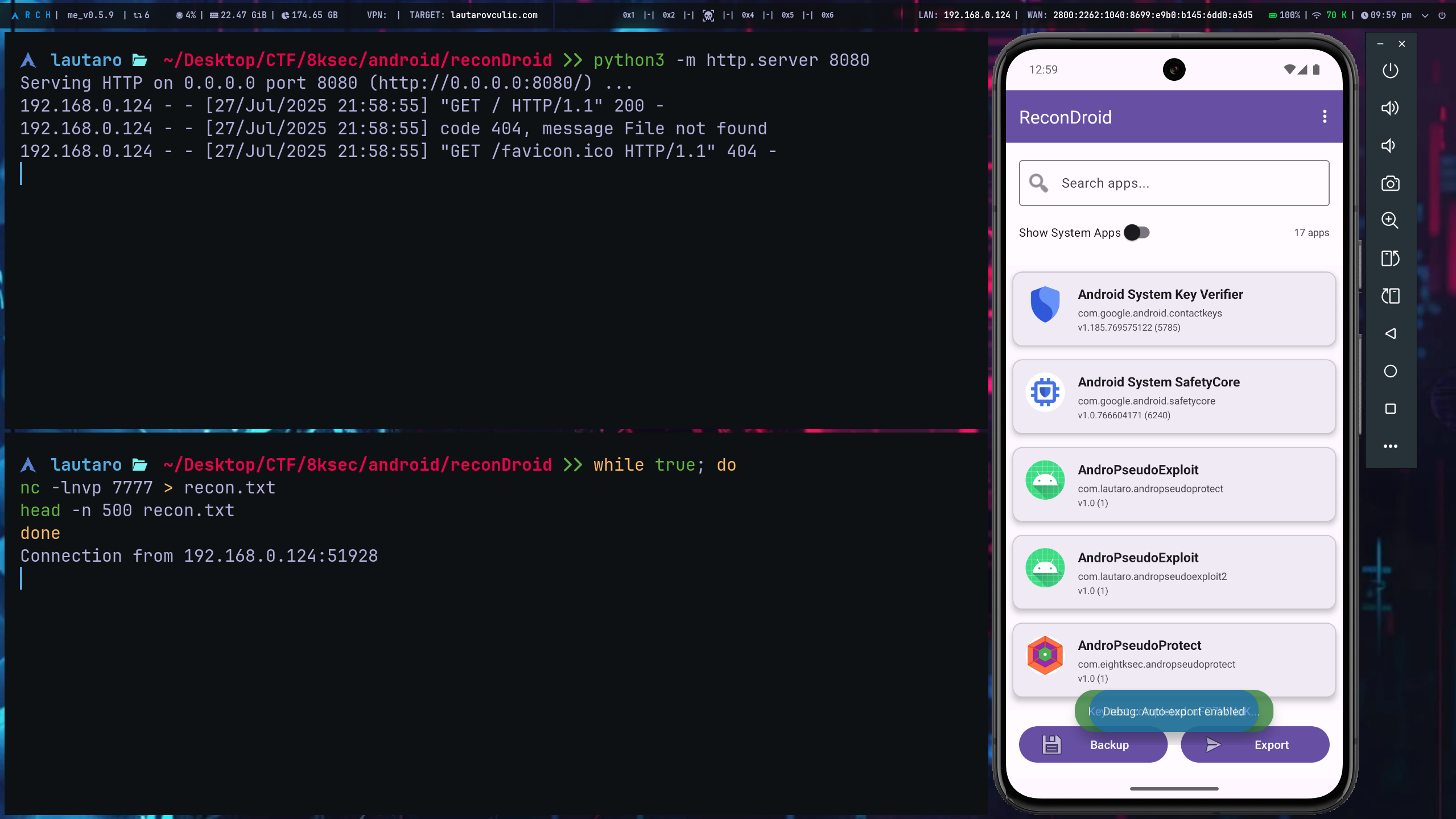Switch to workspace 0x2
1456x819 pixels.
pos(669,15)
